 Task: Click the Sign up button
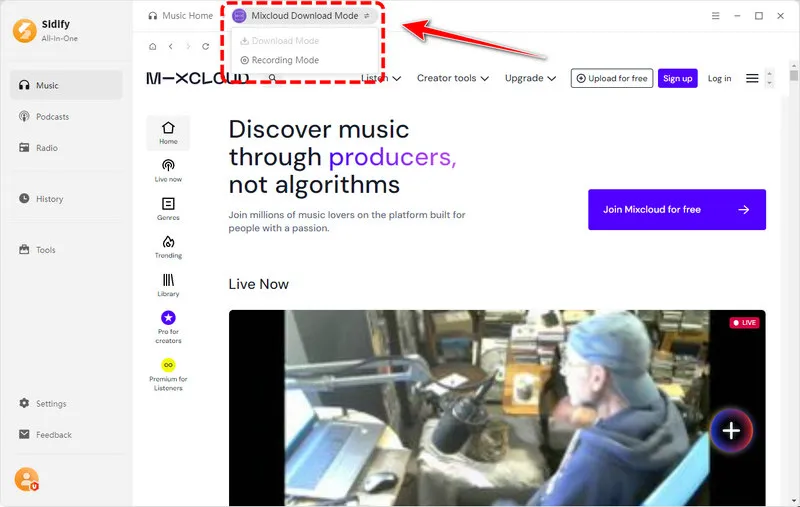[678, 78]
